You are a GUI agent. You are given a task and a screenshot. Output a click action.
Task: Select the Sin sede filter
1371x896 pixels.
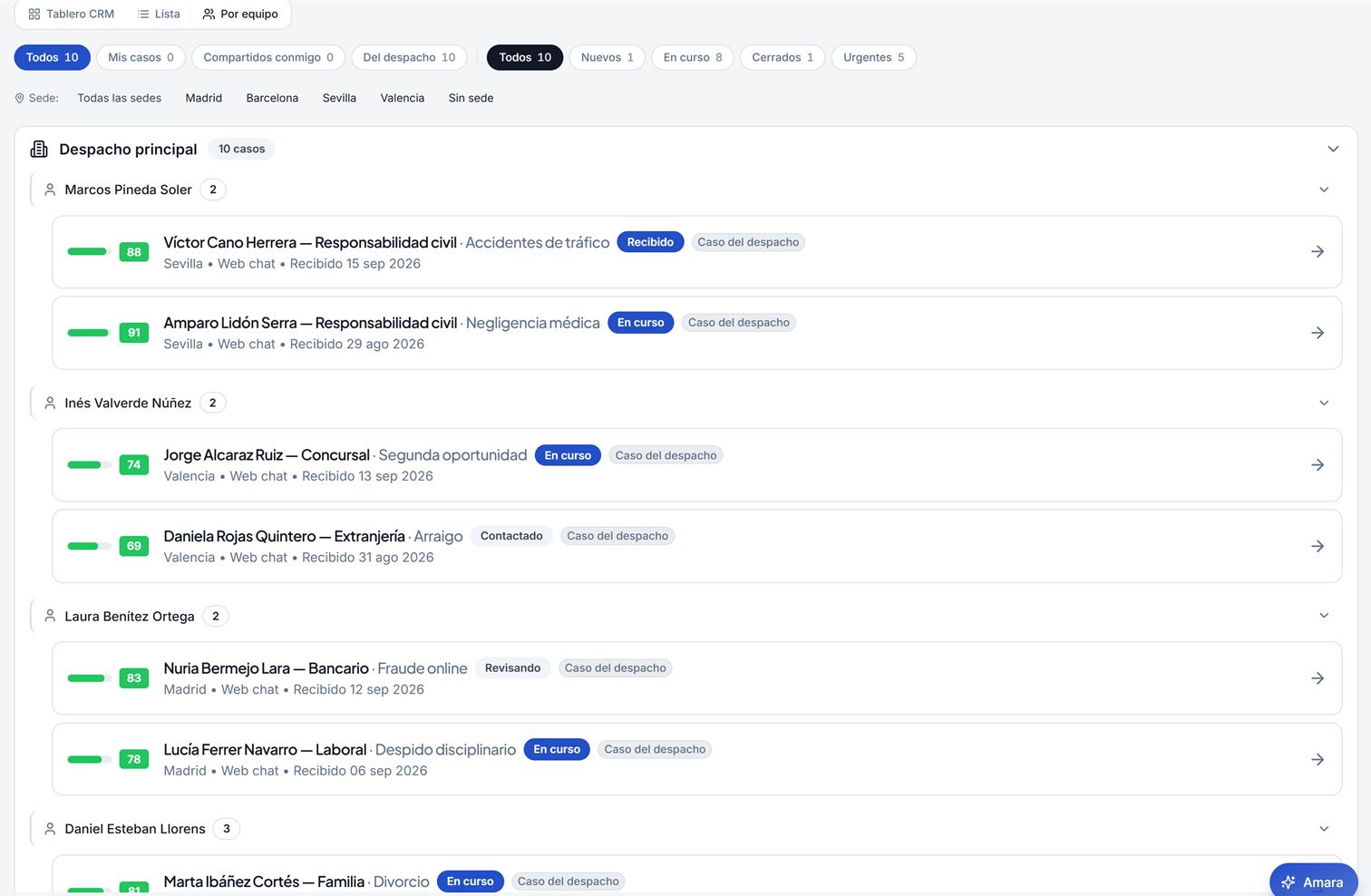point(471,98)
